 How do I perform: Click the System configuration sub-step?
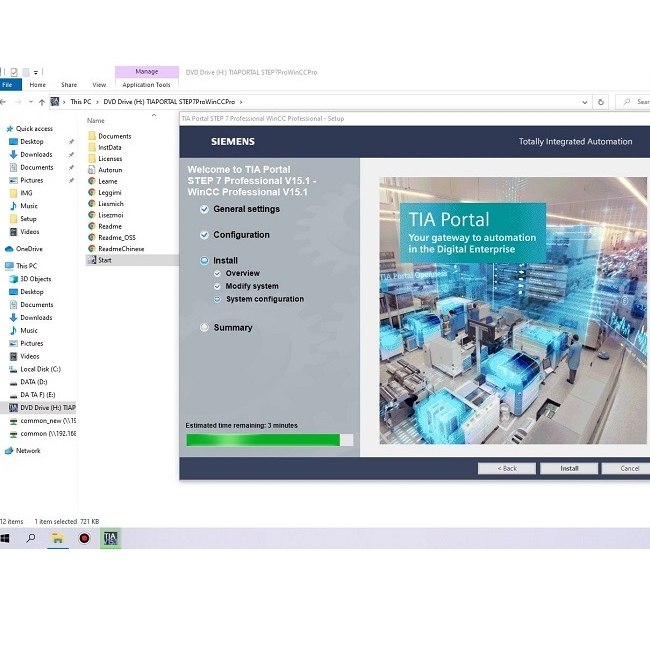click(259, 299)
